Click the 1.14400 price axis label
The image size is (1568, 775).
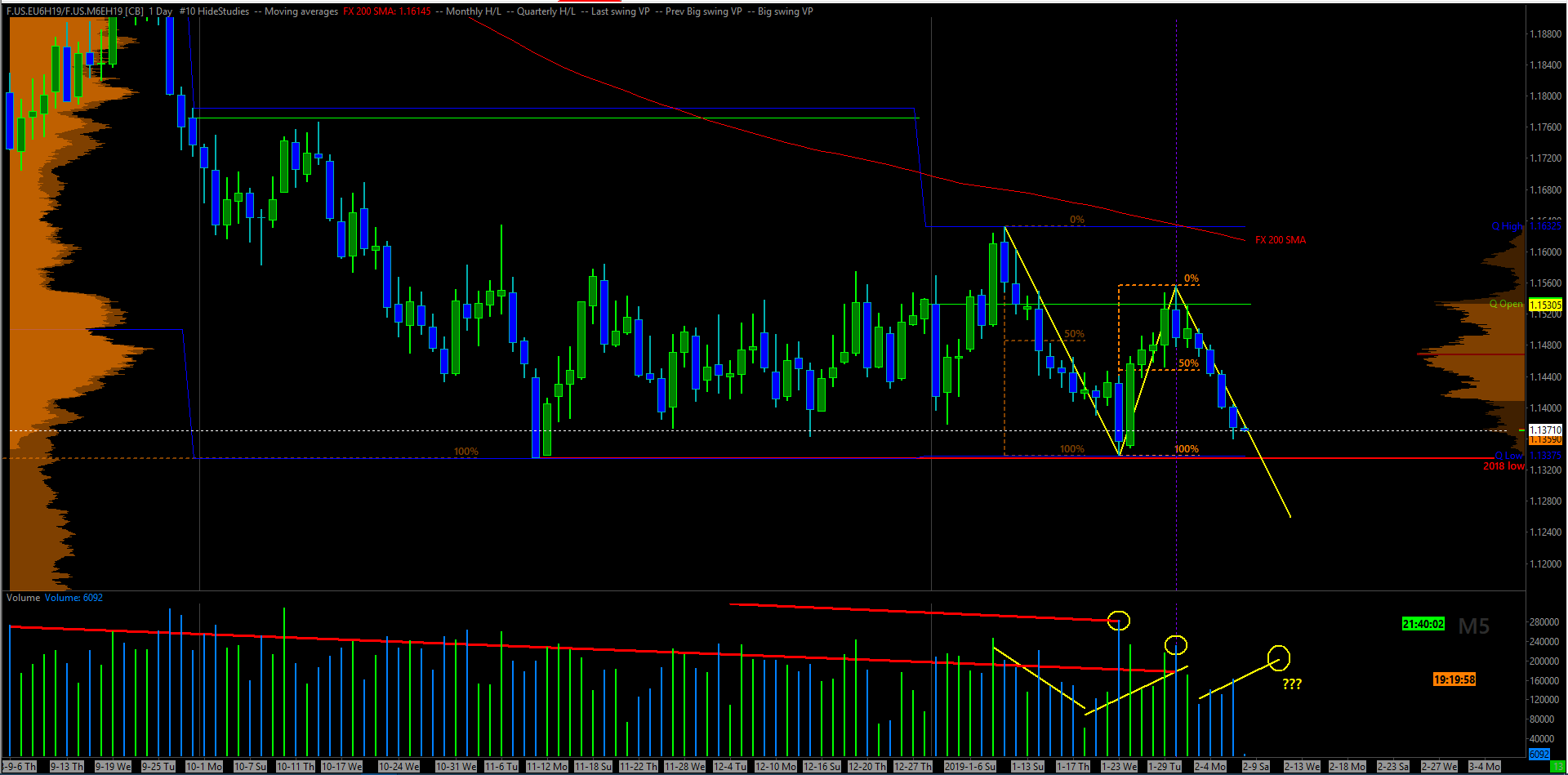[x=1545, y=376]
